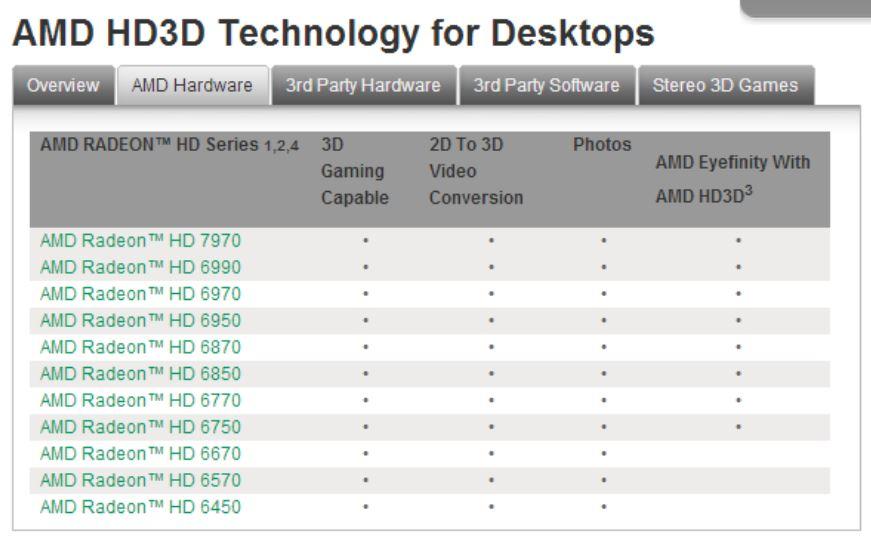Open the AMD Radeon HD 6950 link
871x556 pixels.
pyautogui.click(x=141, y=320)
